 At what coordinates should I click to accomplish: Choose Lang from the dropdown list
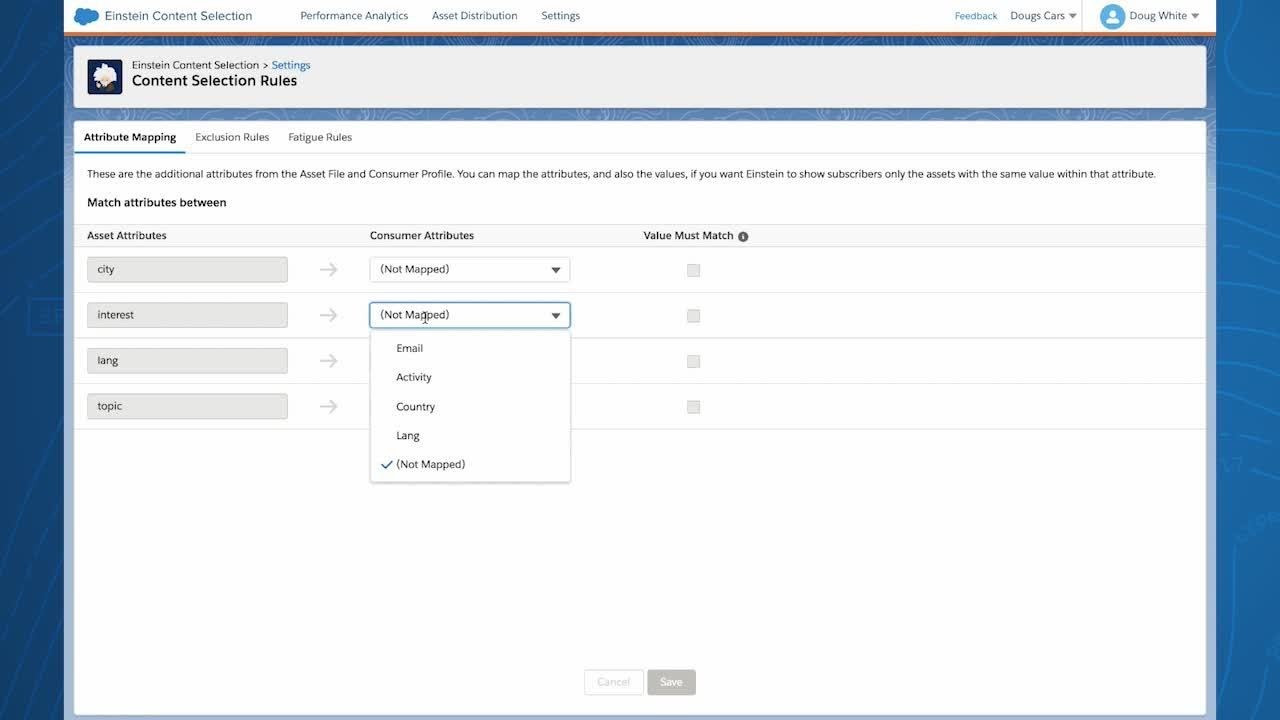pyautogui.click(x=470, y=436)
